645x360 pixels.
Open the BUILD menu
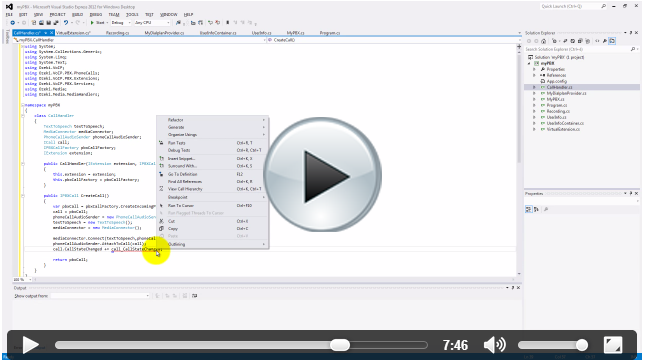77,14
